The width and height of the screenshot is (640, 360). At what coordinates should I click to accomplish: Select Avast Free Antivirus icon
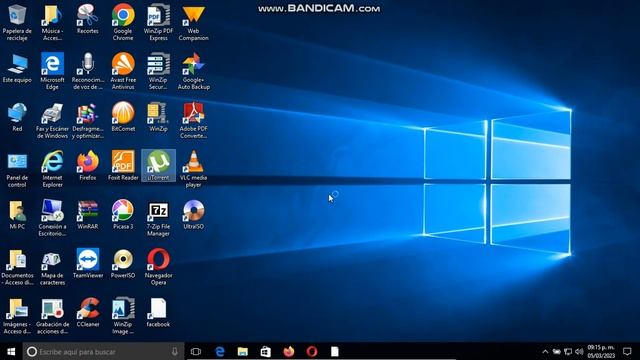[123, 71]
